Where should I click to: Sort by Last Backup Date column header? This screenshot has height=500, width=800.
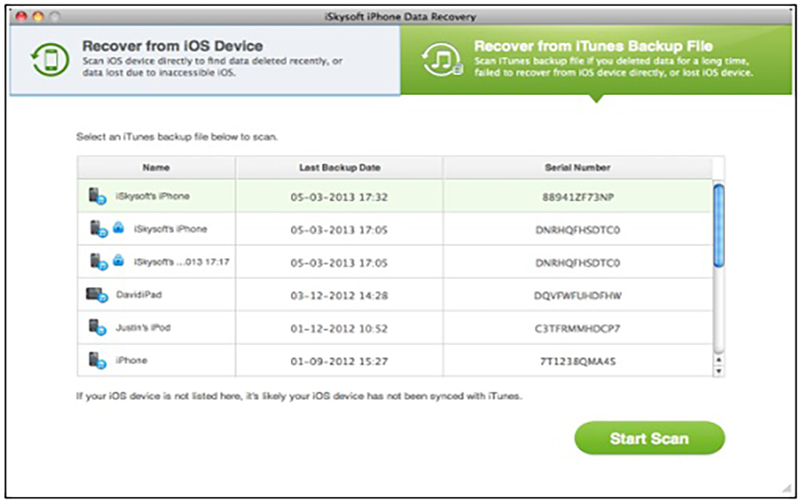[x=339, y=167]
